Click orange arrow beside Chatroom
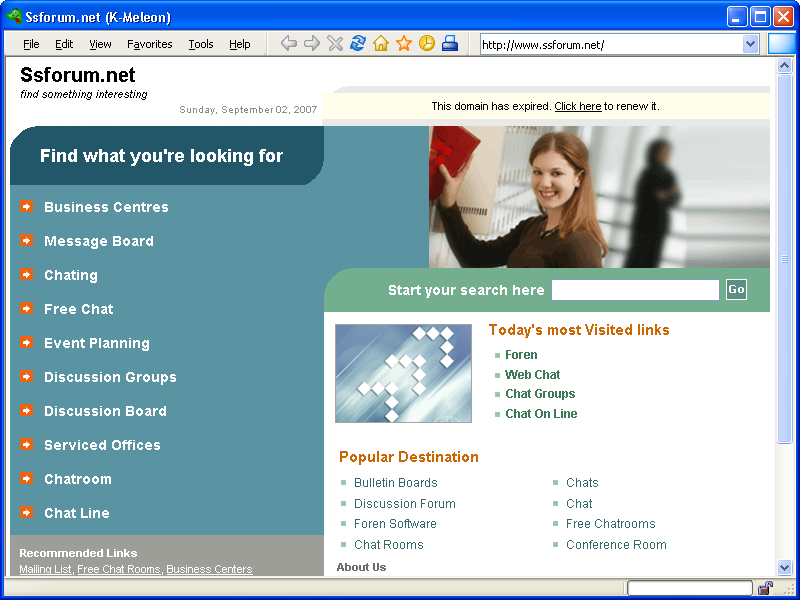 [27, 479]
